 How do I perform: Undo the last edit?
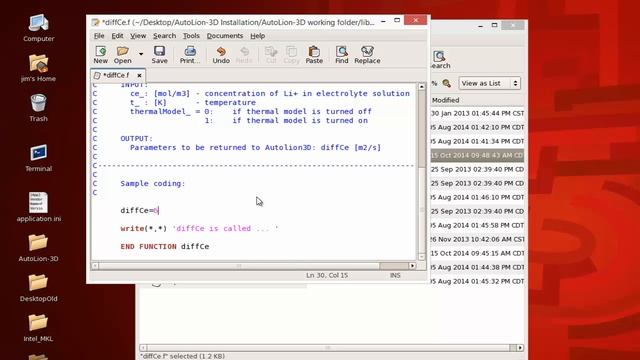221,55
